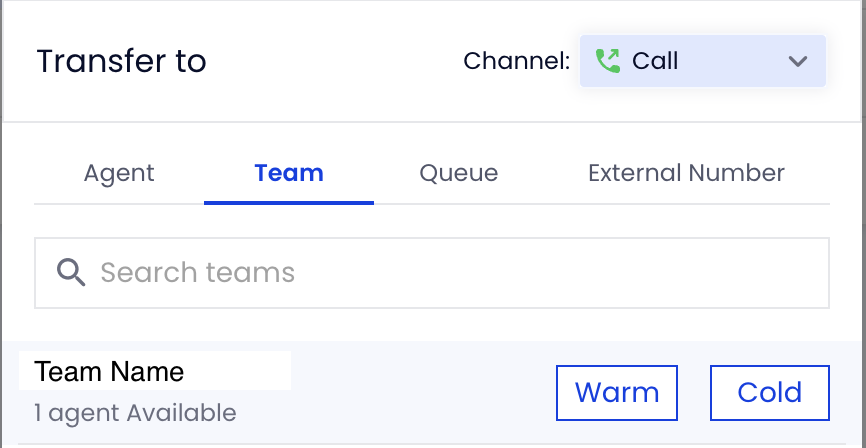Click the magnifying glass search icon
Screen dimensions: 866x448
(x=71, y=272)
